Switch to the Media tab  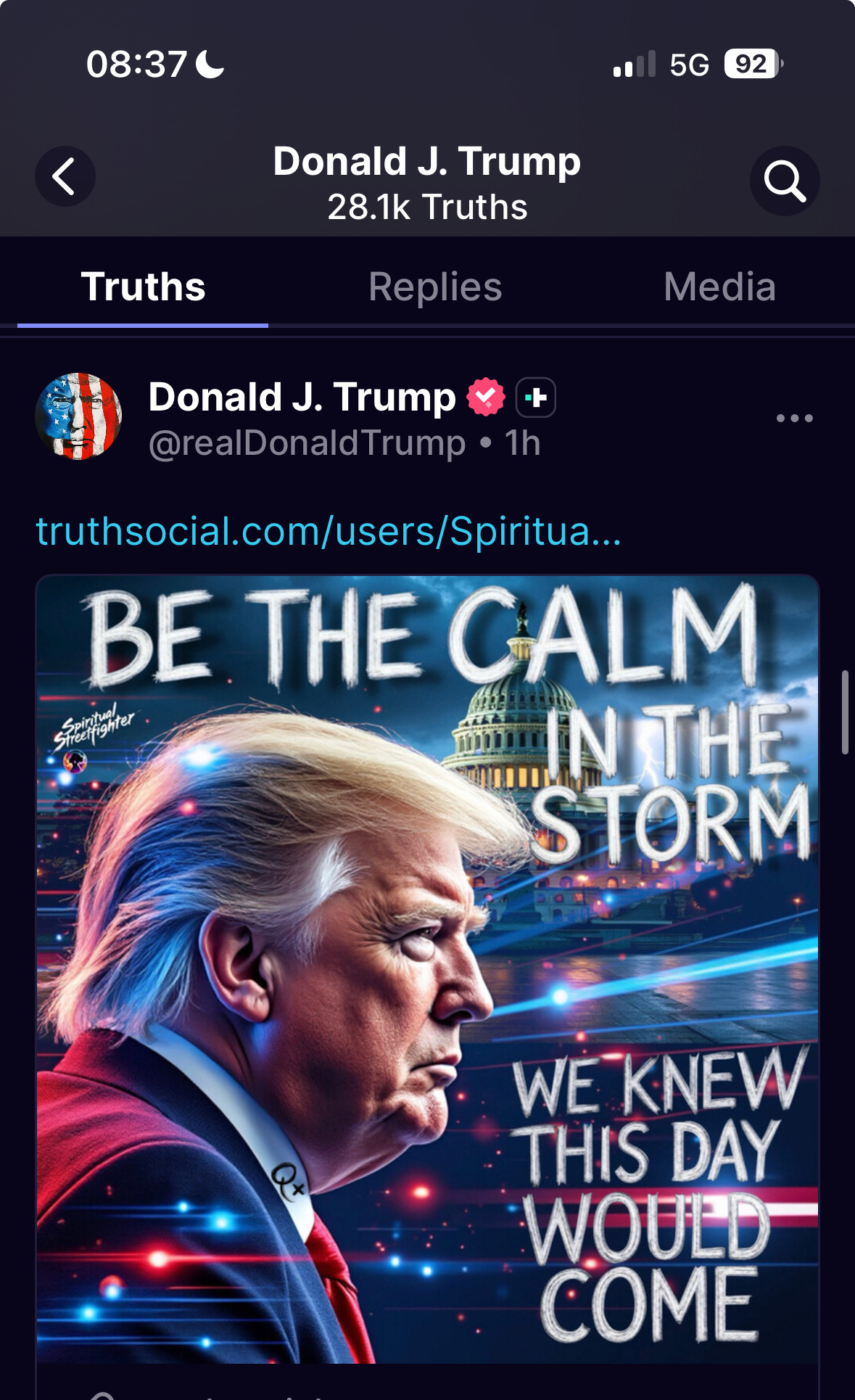719,287
